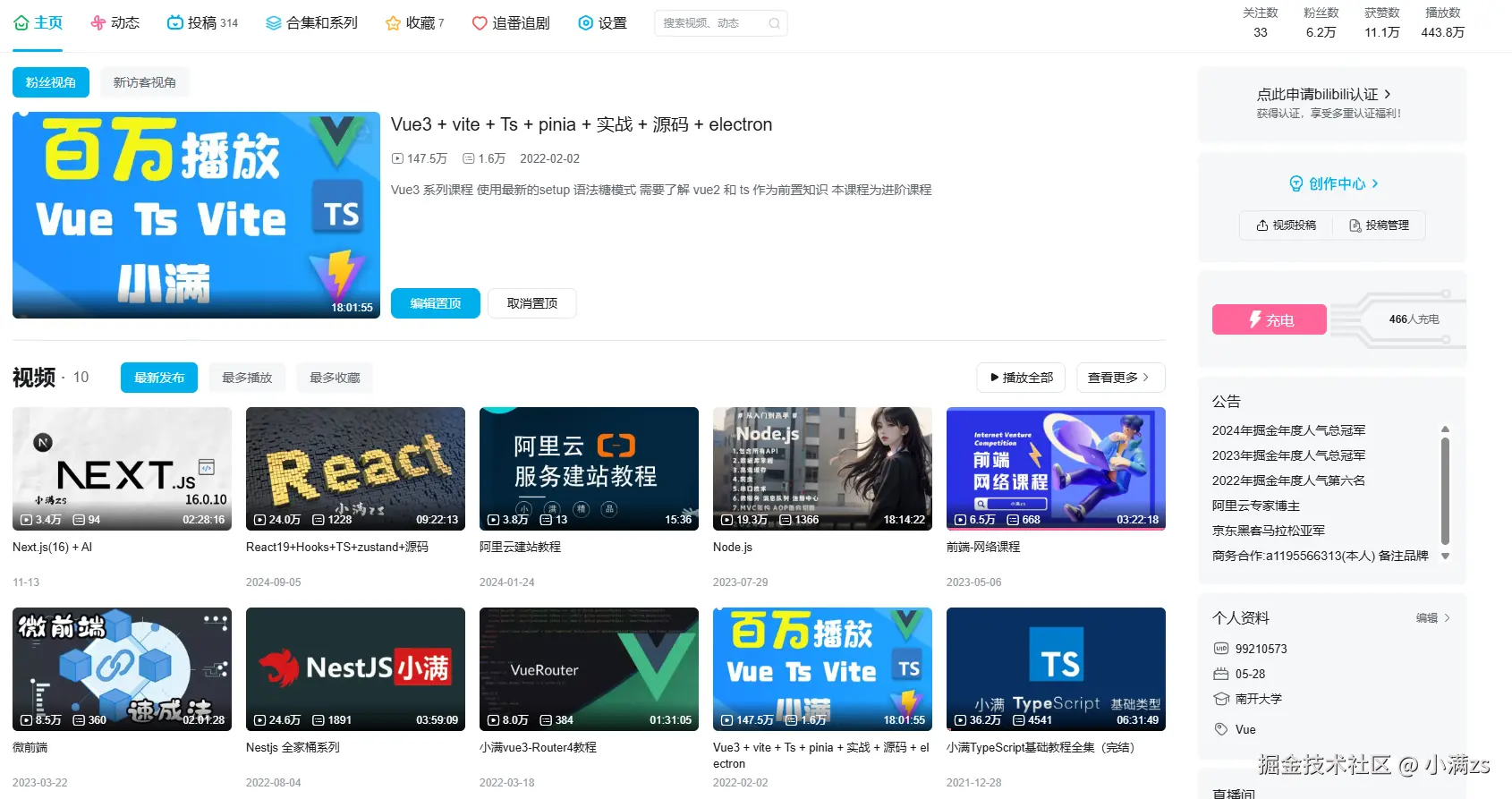
Task: Click the 播放数 443.8万 plays count
Action: tap(1442, 23)
